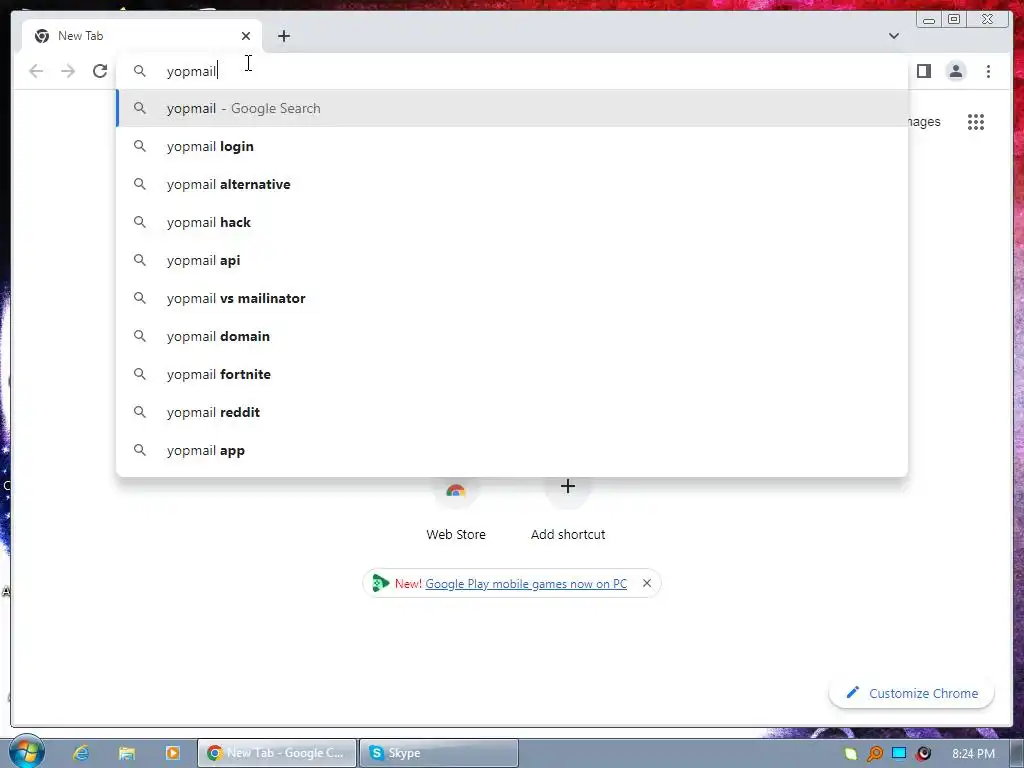
Task: Open the Chrome profile avatar
Action: click(x=955, y=71)
